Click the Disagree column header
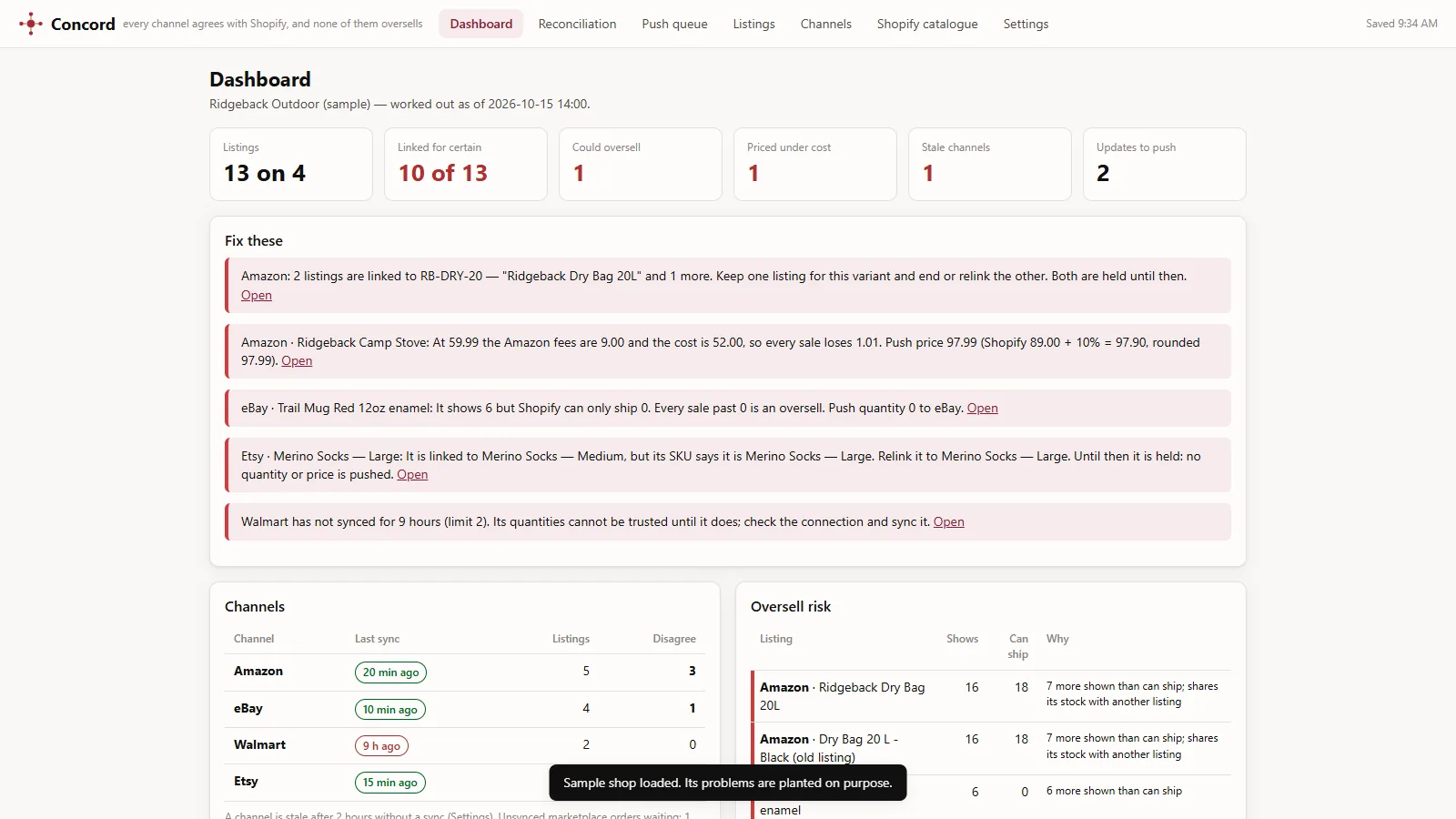This screenshot has width=1456, height=819. [x=673, y=639]
